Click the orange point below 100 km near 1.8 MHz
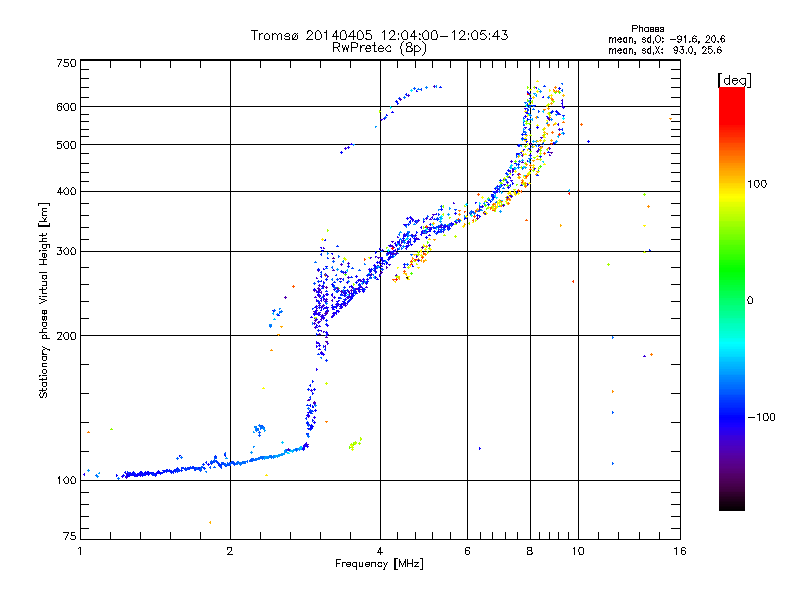Screen dimensions: 800x600 tap(210, 522)
